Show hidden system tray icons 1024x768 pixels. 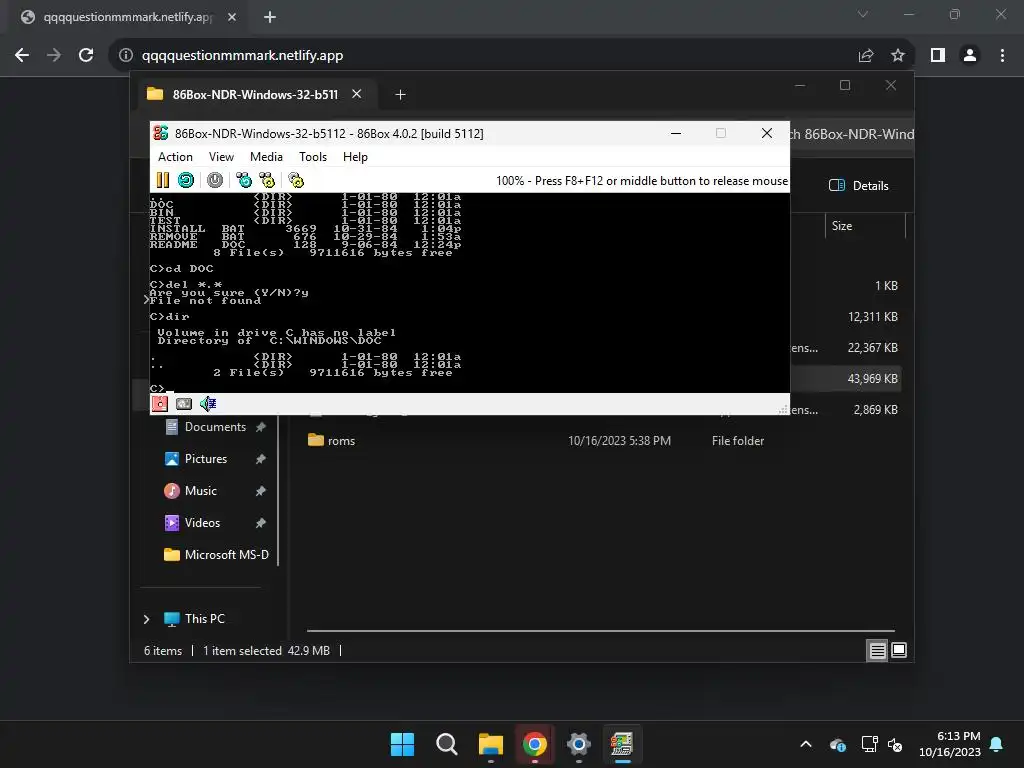[x=806, y=744]
